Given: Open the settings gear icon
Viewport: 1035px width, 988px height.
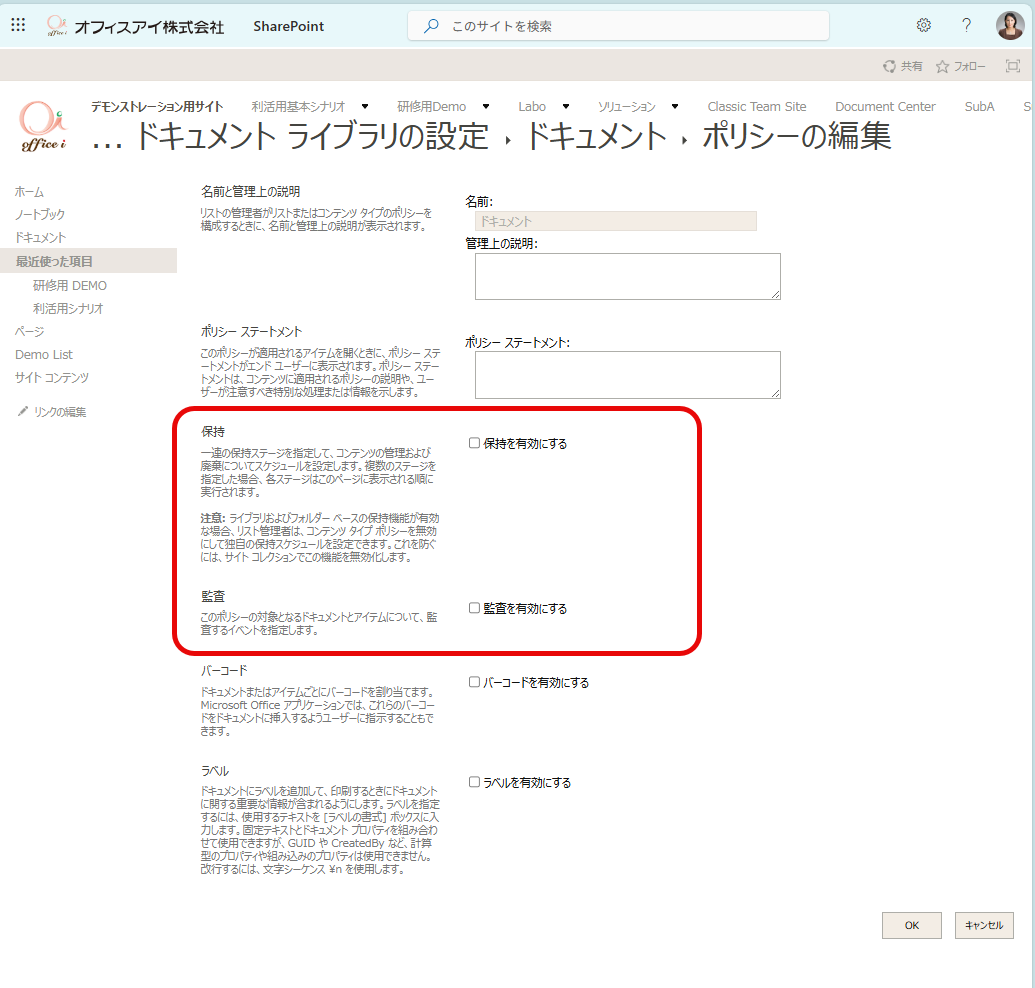Looking at the screenshot, I should click(924, 26).
